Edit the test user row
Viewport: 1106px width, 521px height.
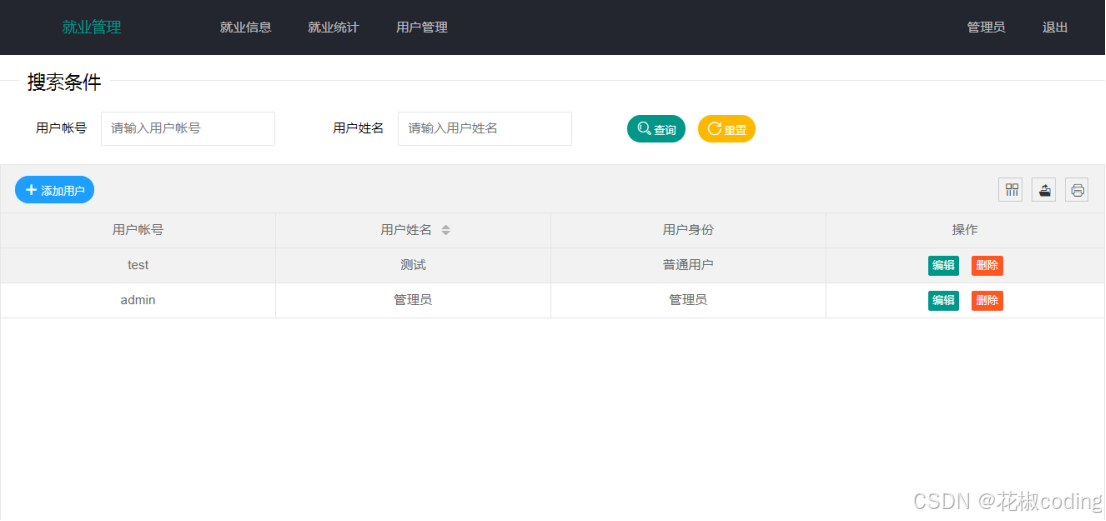(943, 266)
